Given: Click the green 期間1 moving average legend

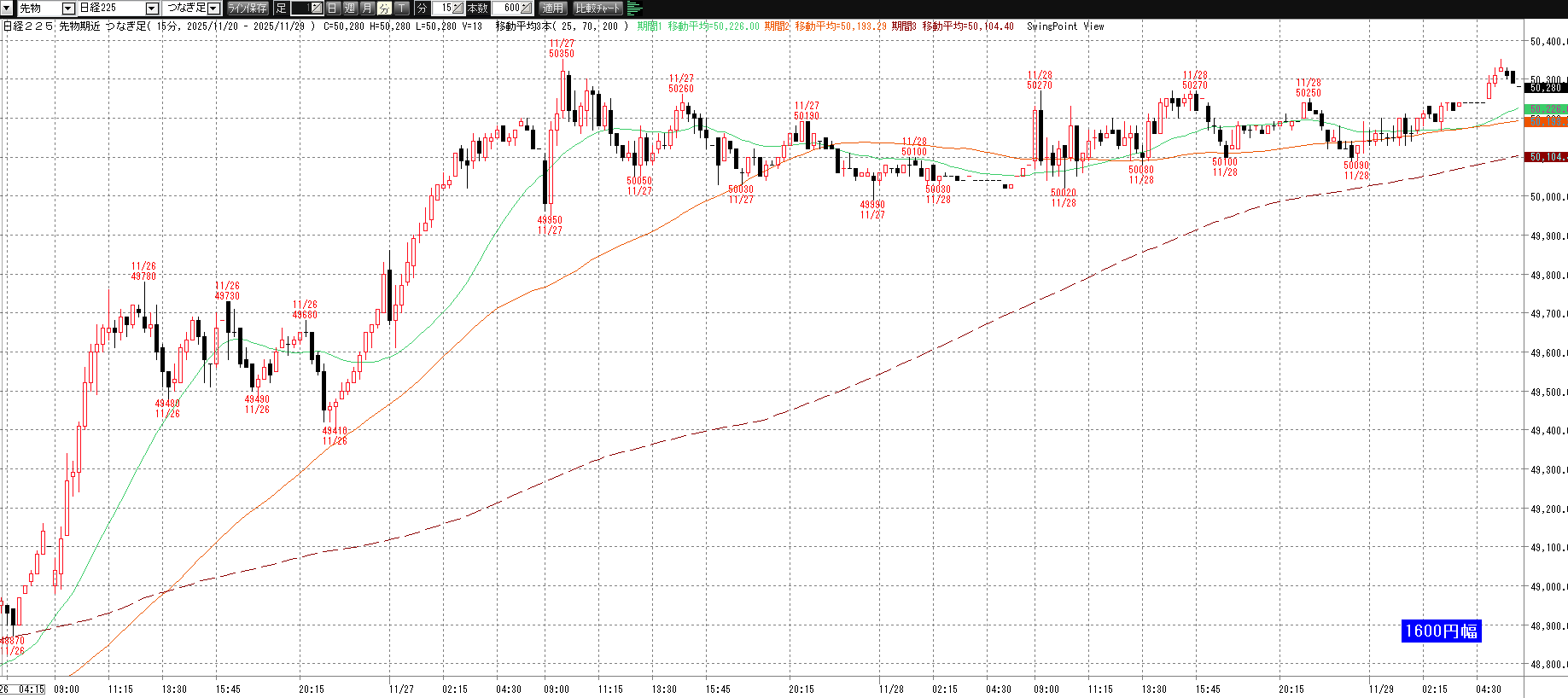Looking at the screenshot, I should click(x=698, y=26).
